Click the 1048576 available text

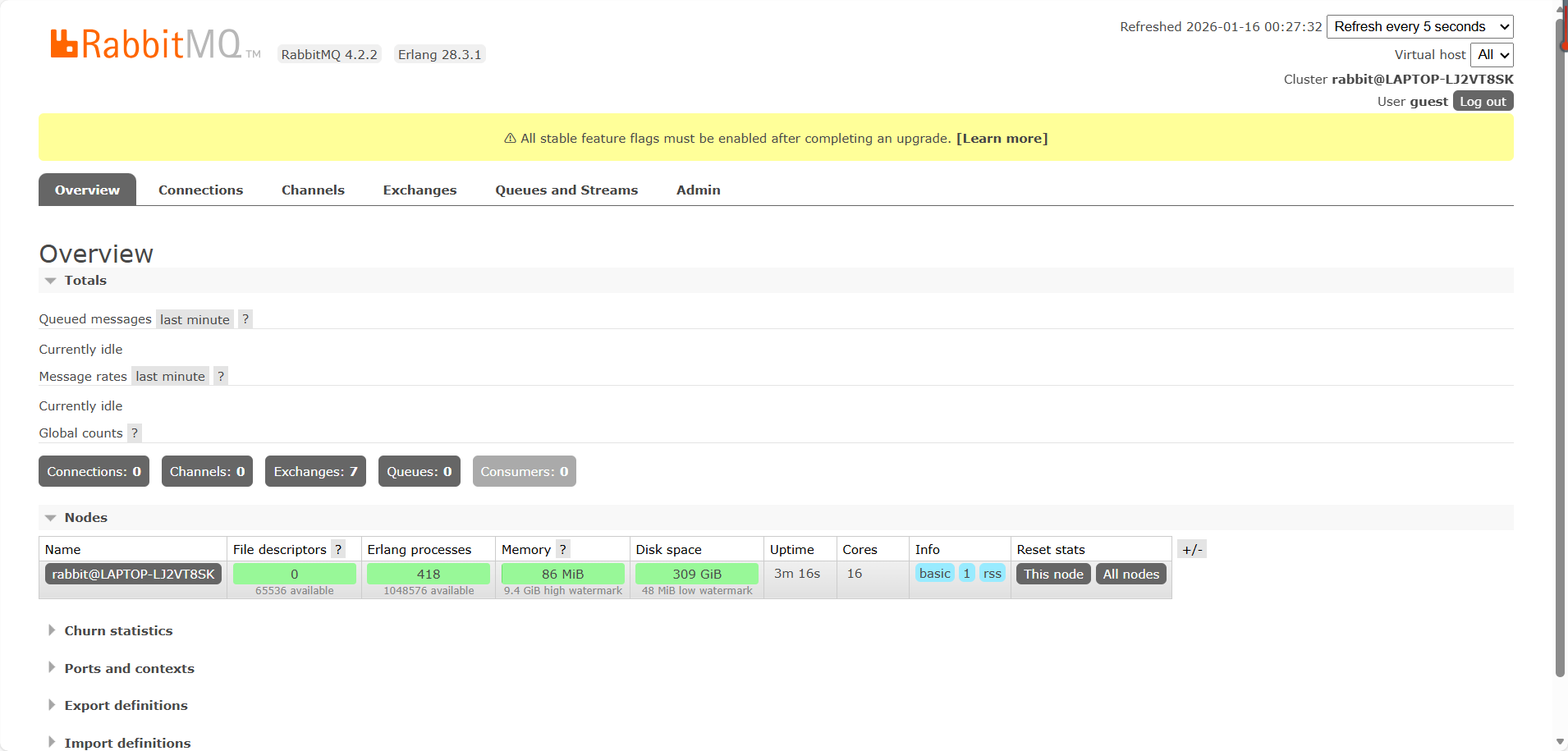tap(429, 591)
